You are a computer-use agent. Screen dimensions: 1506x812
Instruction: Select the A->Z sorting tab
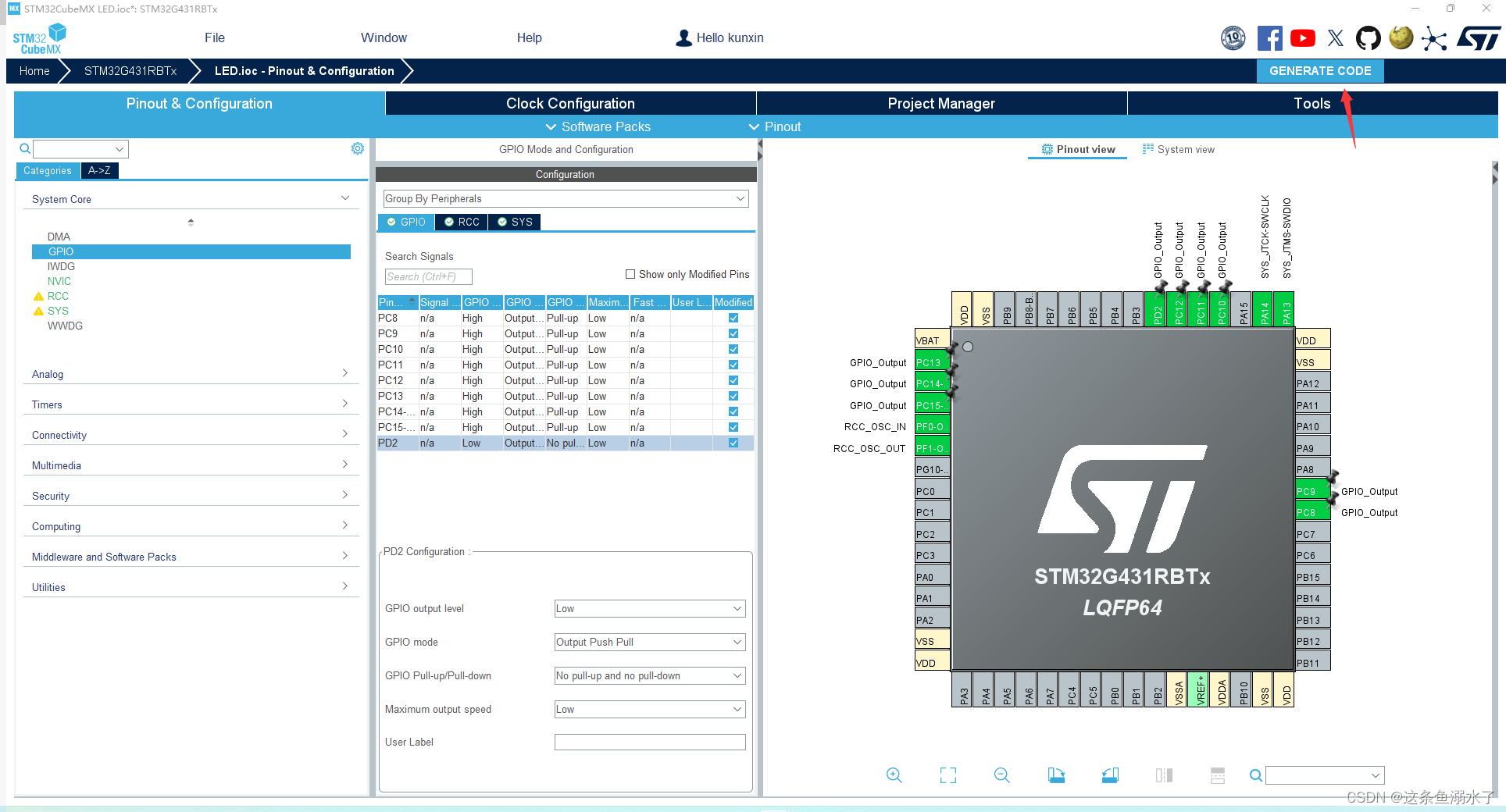99,170
